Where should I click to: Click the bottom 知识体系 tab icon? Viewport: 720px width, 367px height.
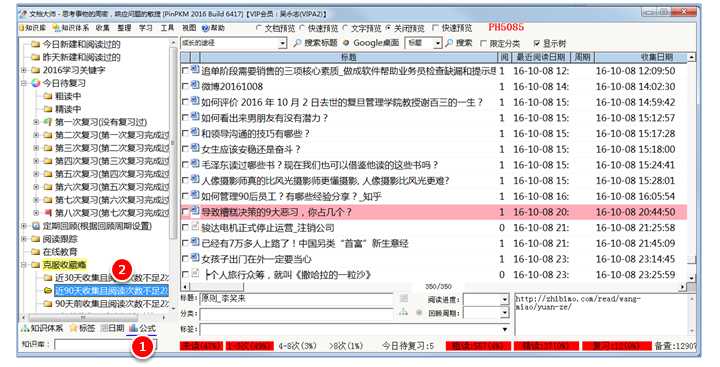point(25,328)
